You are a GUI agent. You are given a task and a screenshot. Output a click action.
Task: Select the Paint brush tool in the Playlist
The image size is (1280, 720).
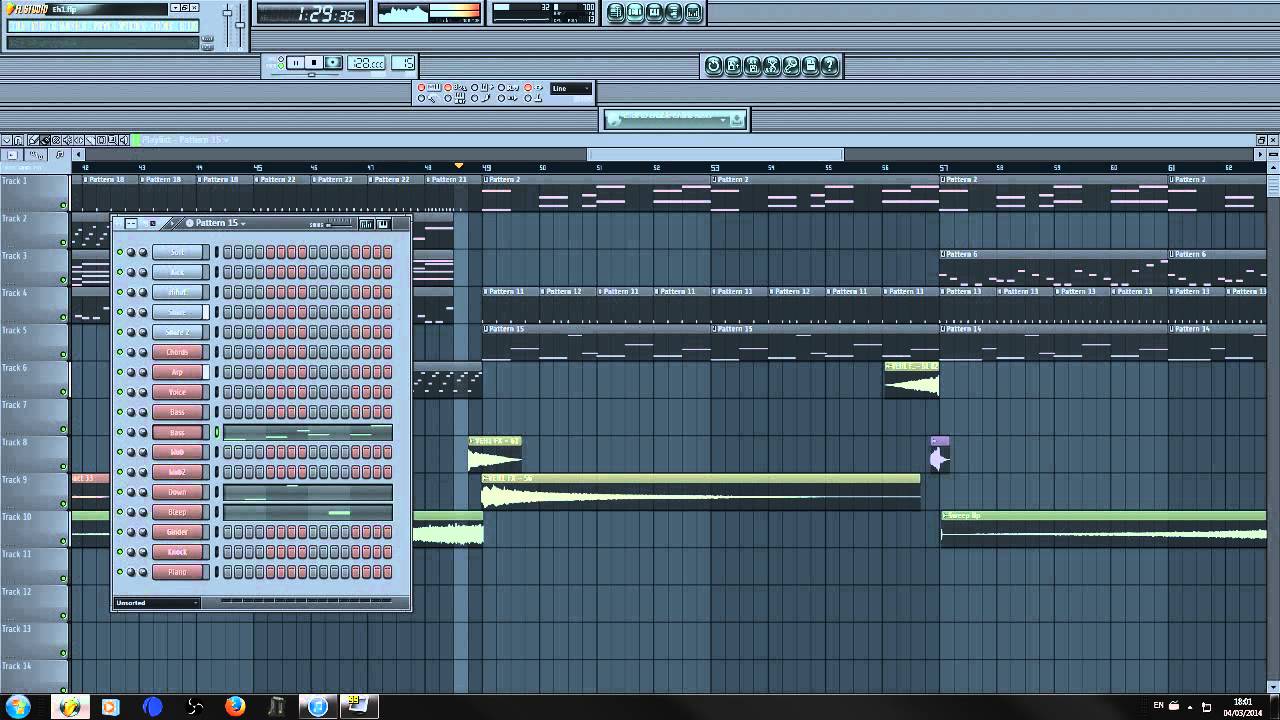coord(45,140)
